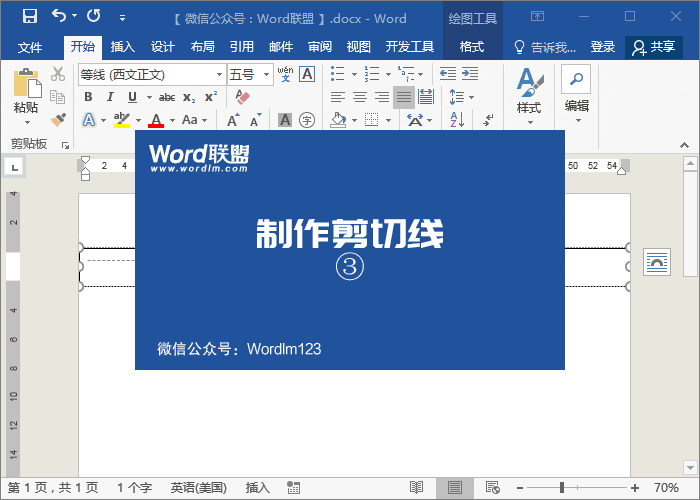The image size is (700, 500).
Task: Switch to the 布局 (Layout) tab
Action: tap(202, 46)
